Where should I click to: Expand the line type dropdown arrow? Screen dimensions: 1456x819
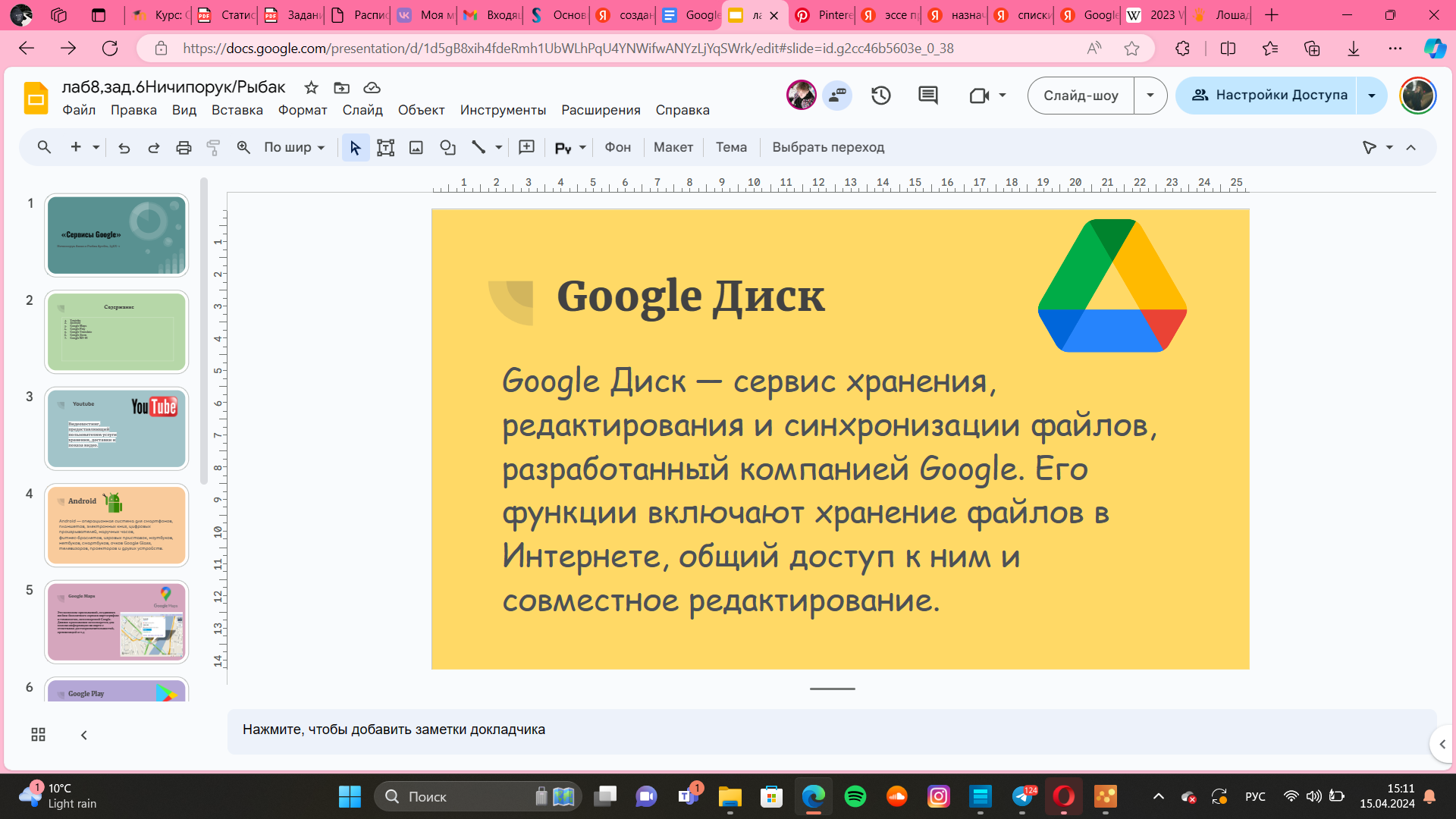click(x=498, y=147)
